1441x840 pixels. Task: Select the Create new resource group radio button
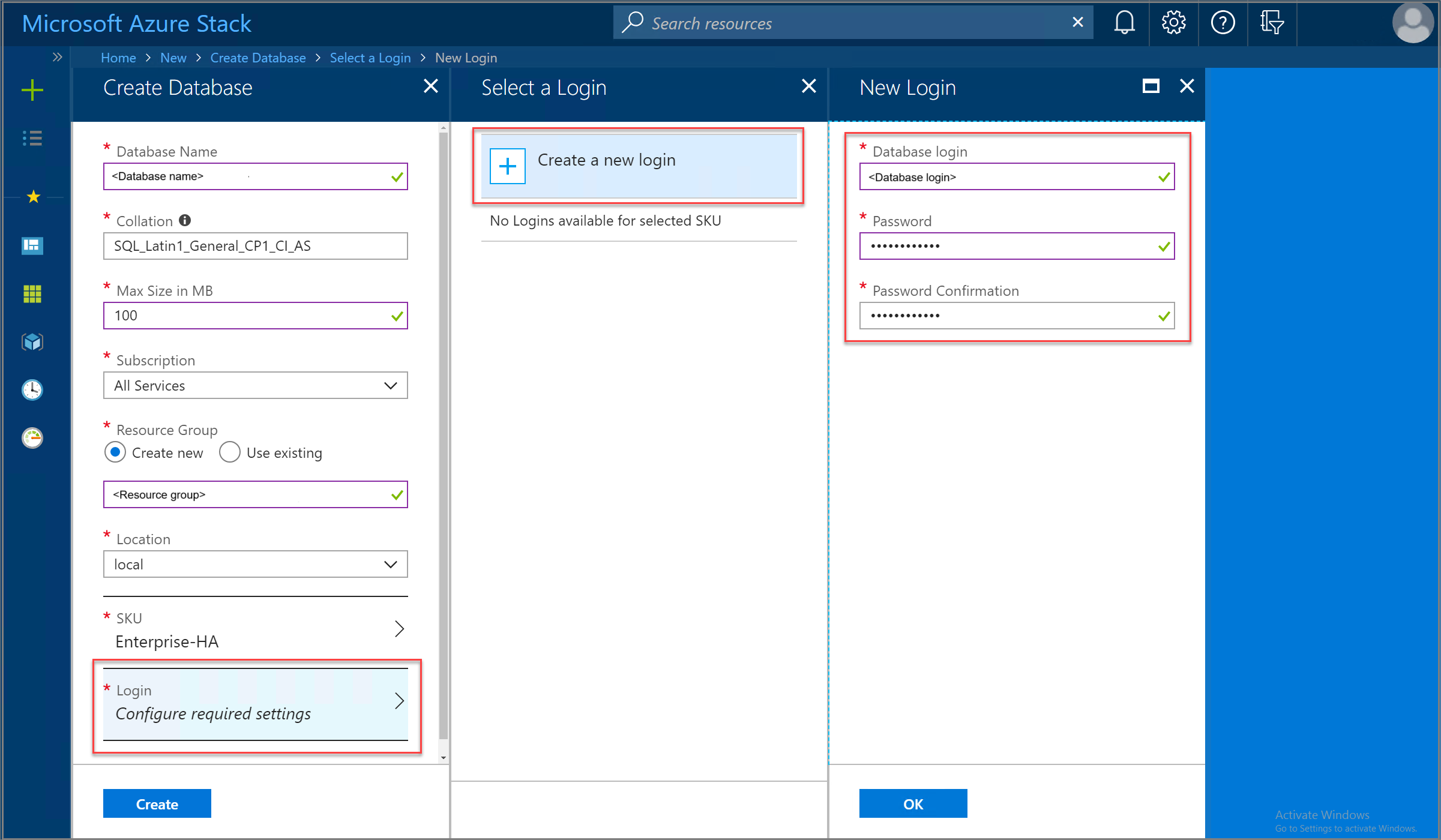[x=116, y=452]
